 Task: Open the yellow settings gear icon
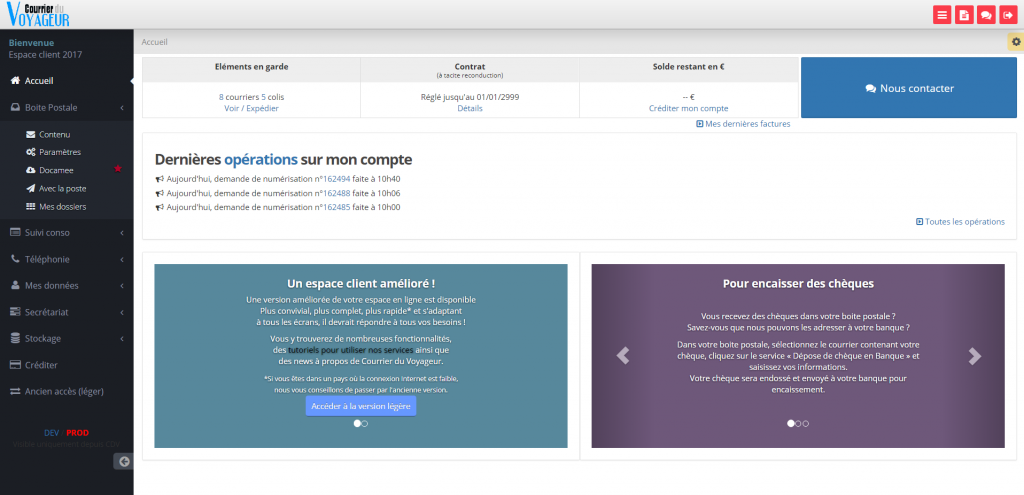click(x=1016, y=42)
